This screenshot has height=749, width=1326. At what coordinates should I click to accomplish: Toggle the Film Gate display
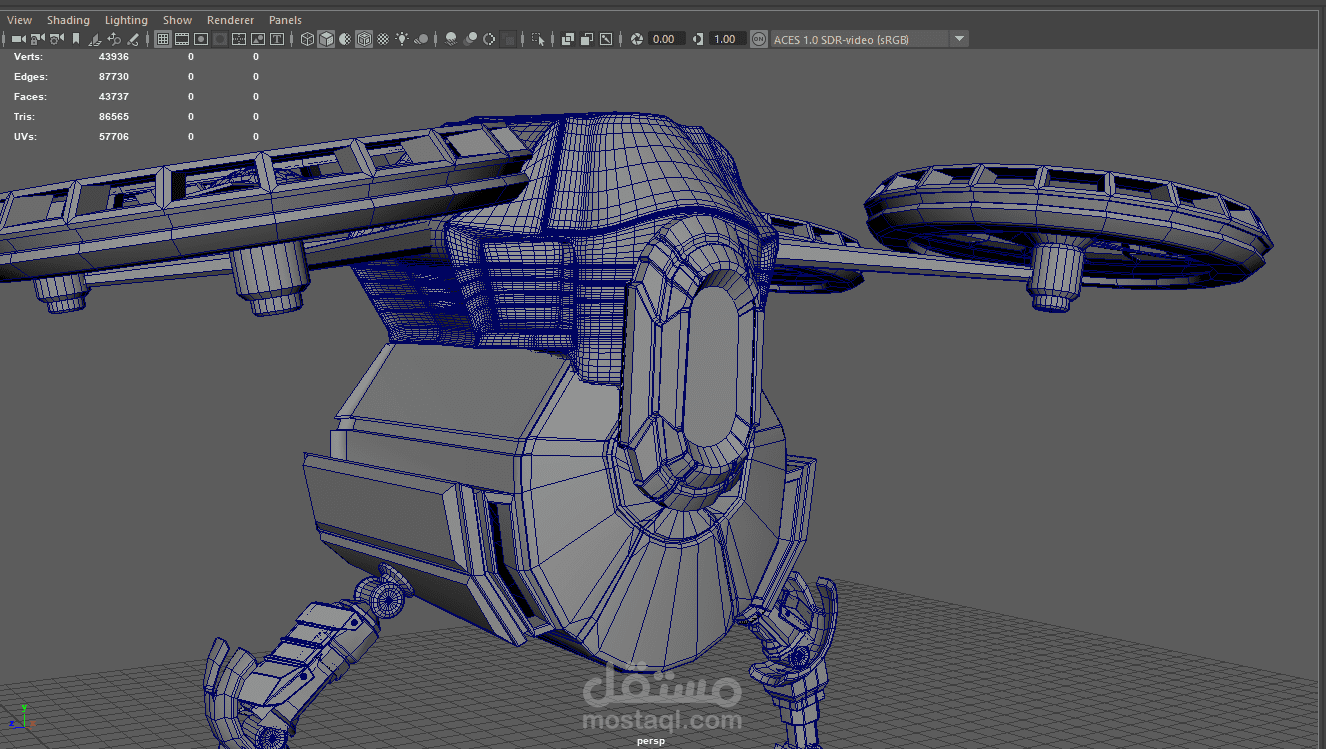pos(182,39)
